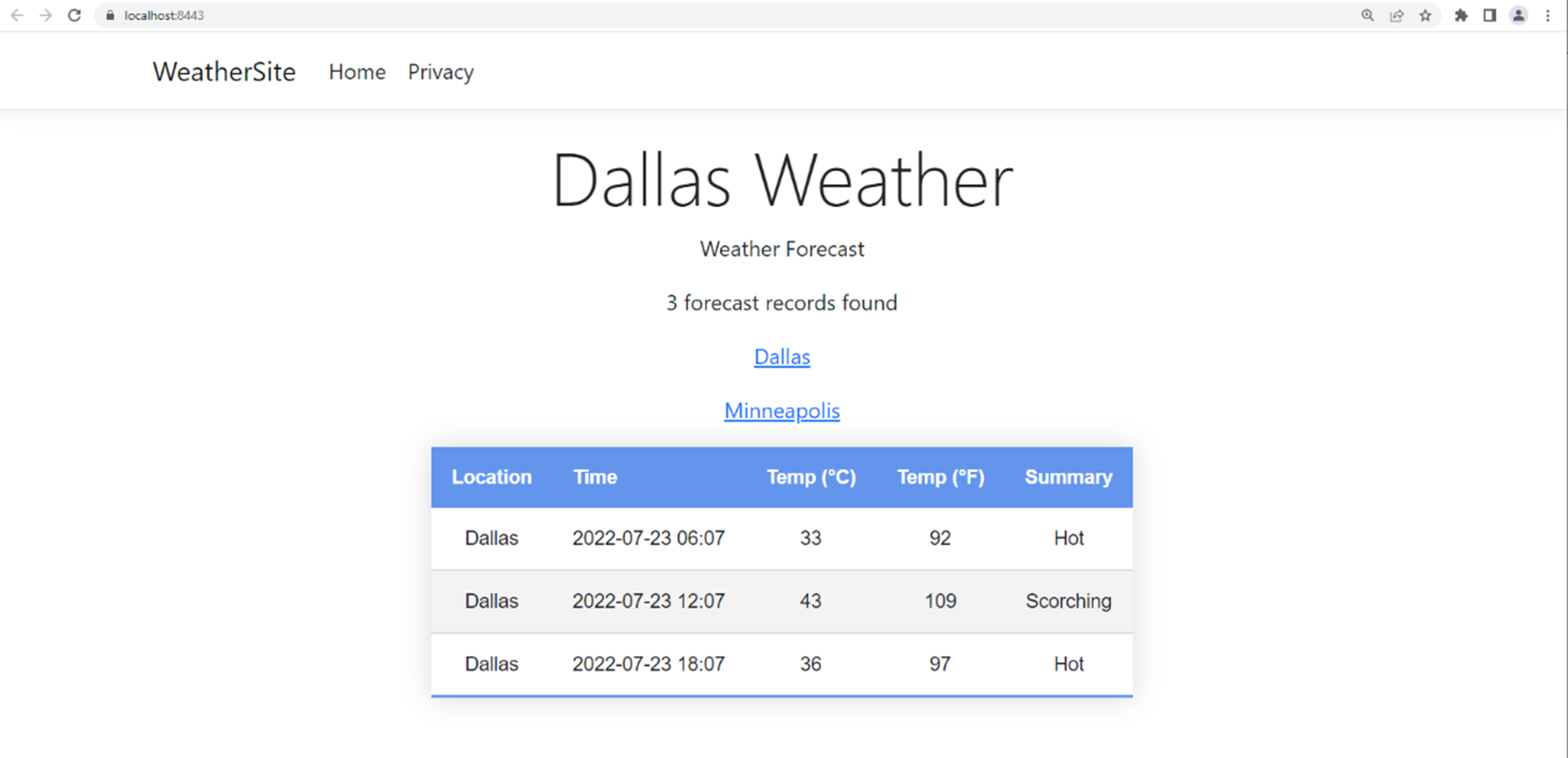The width and height of the screenshot is (1568, 758).
Task: Click the Temp (°F) column header
Action: 940,477
